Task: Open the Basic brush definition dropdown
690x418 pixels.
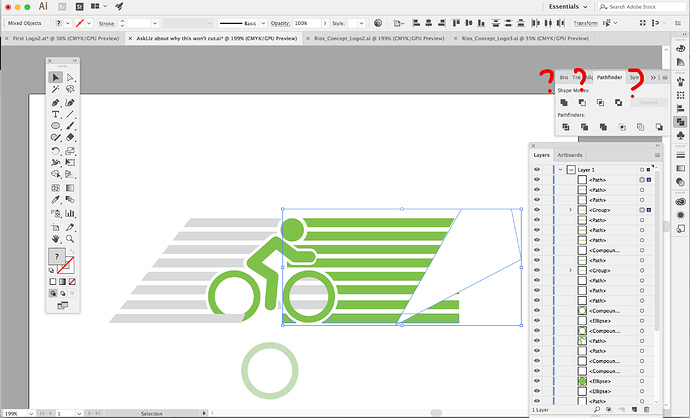Action: click(263, 23)
